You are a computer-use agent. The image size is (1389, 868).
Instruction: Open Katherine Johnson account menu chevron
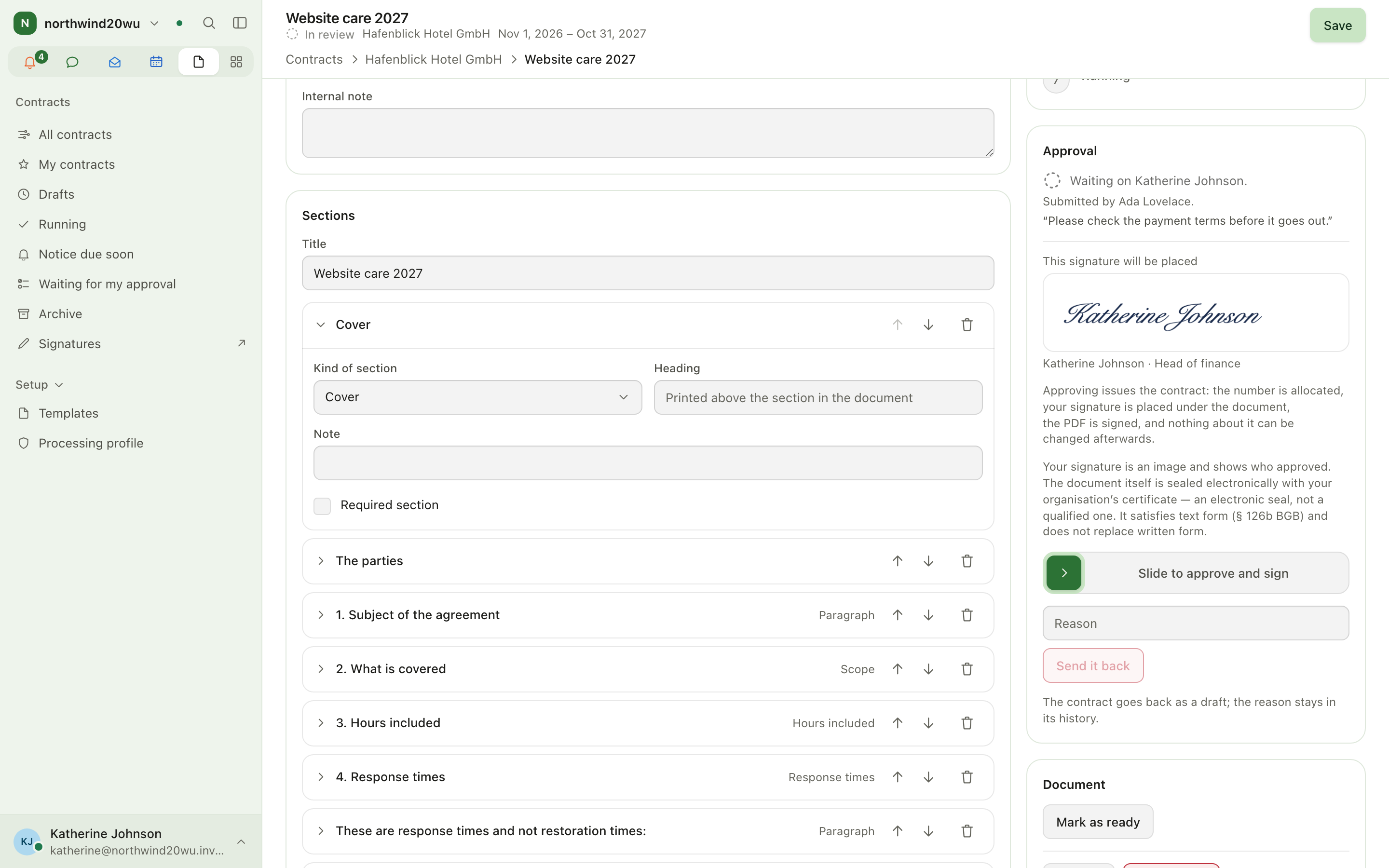coord(241,841)
